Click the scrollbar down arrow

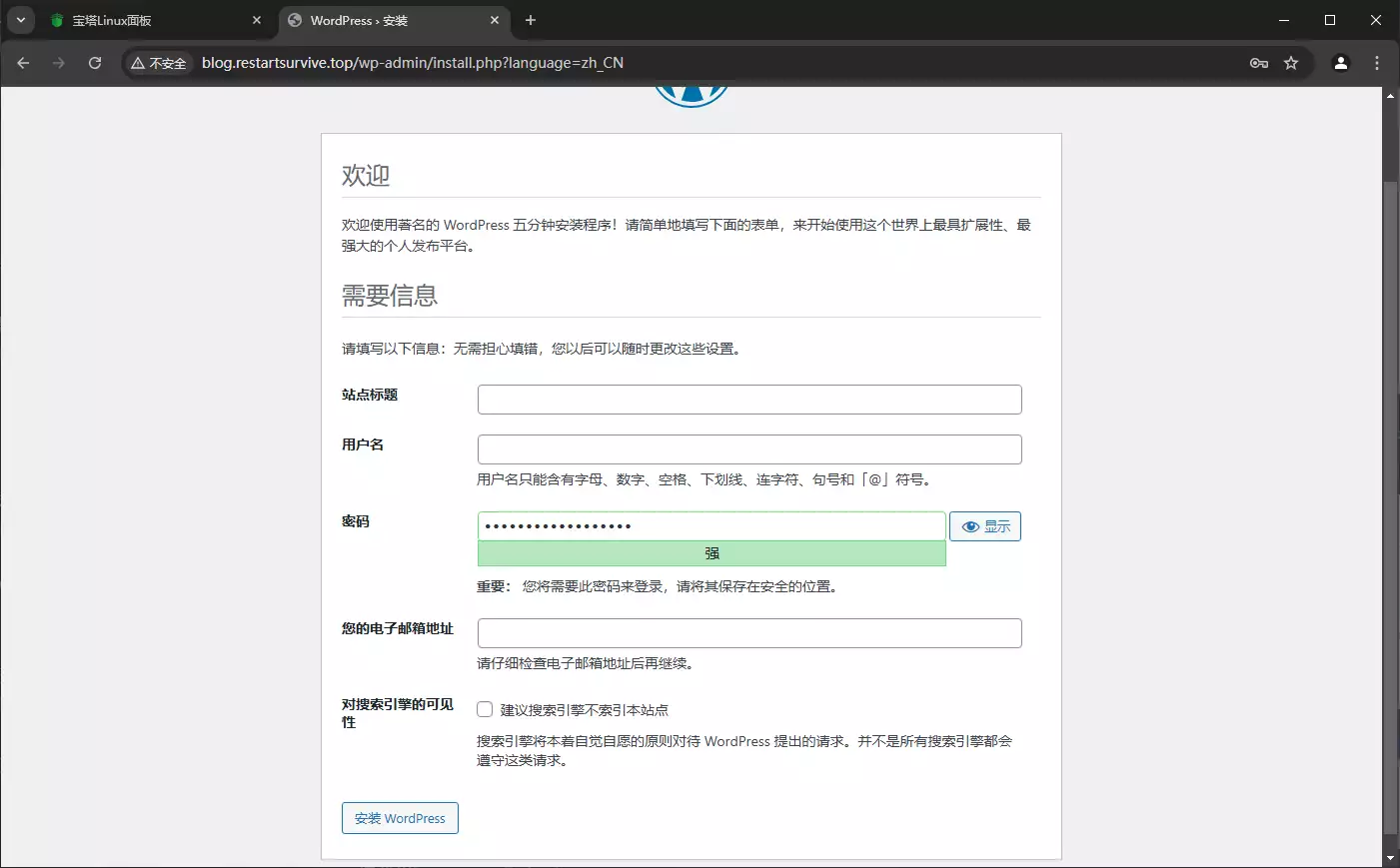point(1390,858)
